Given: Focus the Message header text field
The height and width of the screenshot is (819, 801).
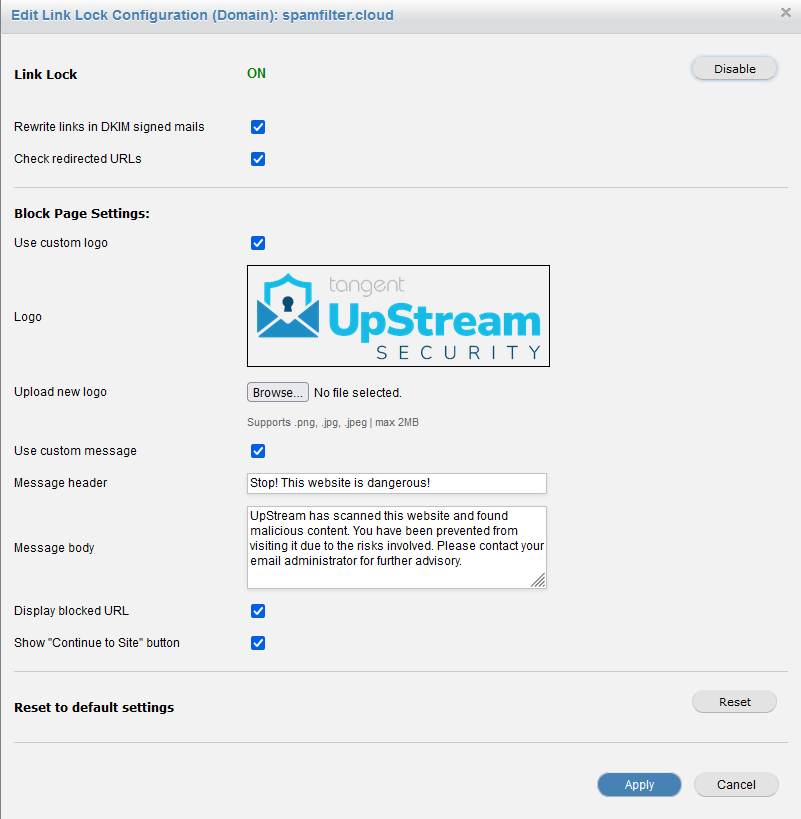Looking at the screenshot, I should pyautogui.click(x=396, y=483).
